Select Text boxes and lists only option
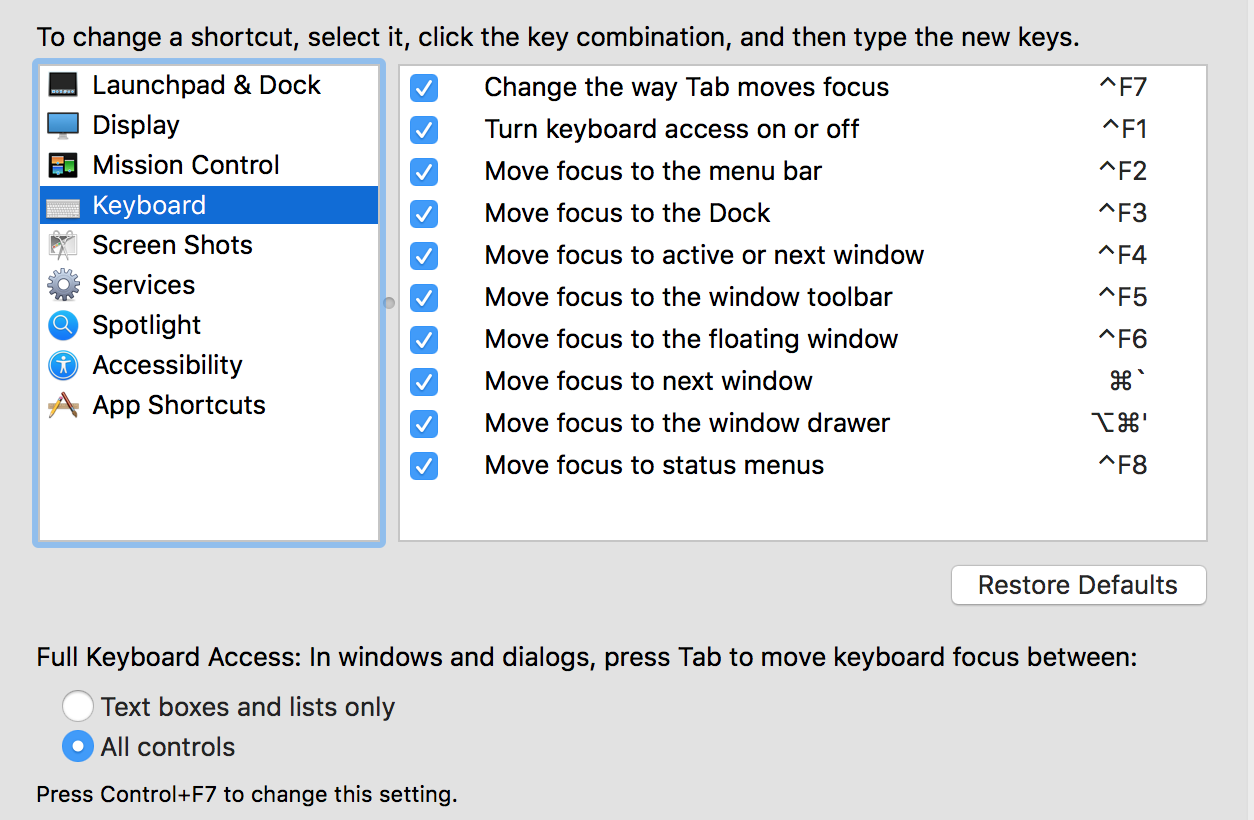The width and height of the screenshot is (1254, 820). (78, 707)
